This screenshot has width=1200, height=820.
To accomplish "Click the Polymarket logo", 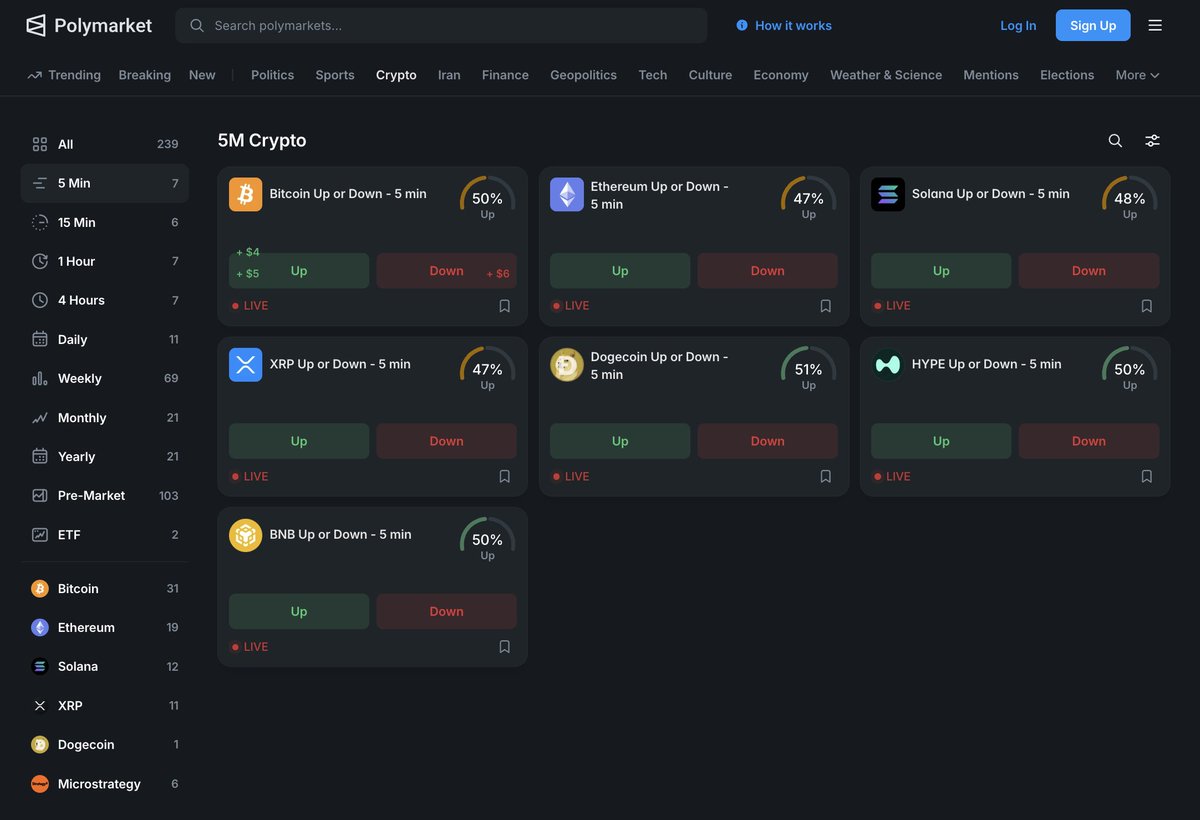I will 89,25.
